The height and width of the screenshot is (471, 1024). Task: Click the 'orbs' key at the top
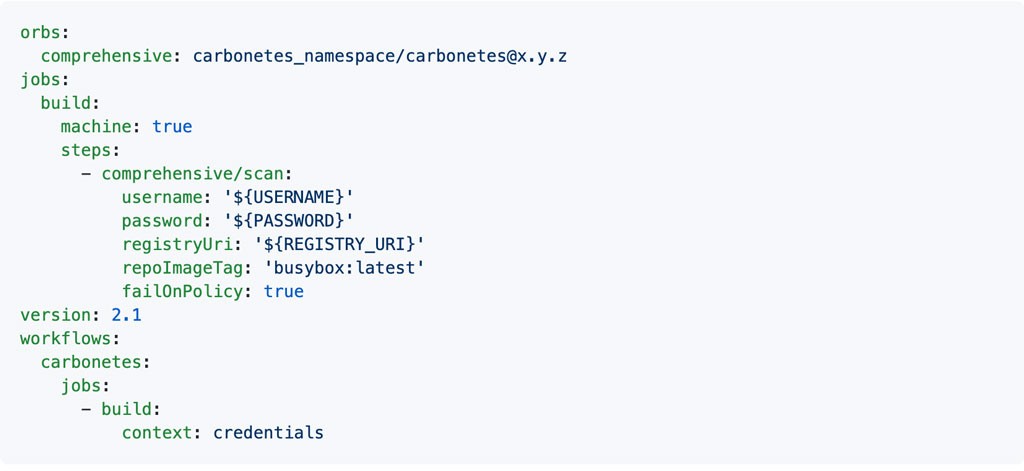40,33
